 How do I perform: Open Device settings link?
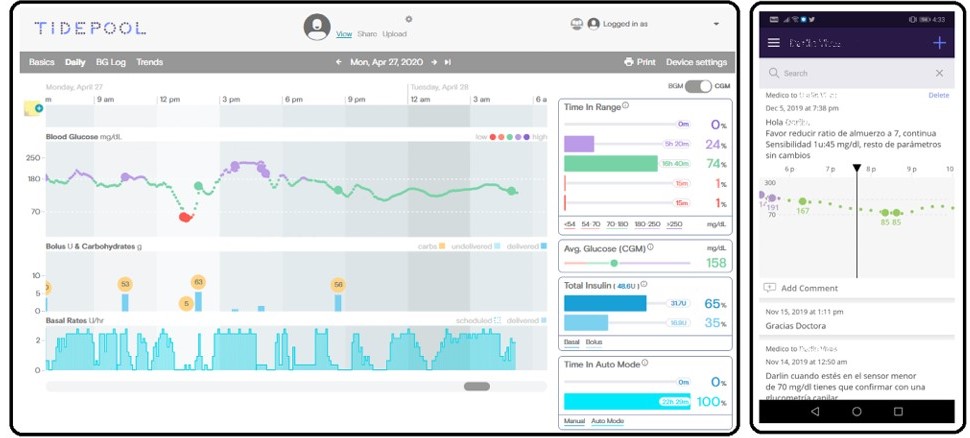[x=697, y=62]
